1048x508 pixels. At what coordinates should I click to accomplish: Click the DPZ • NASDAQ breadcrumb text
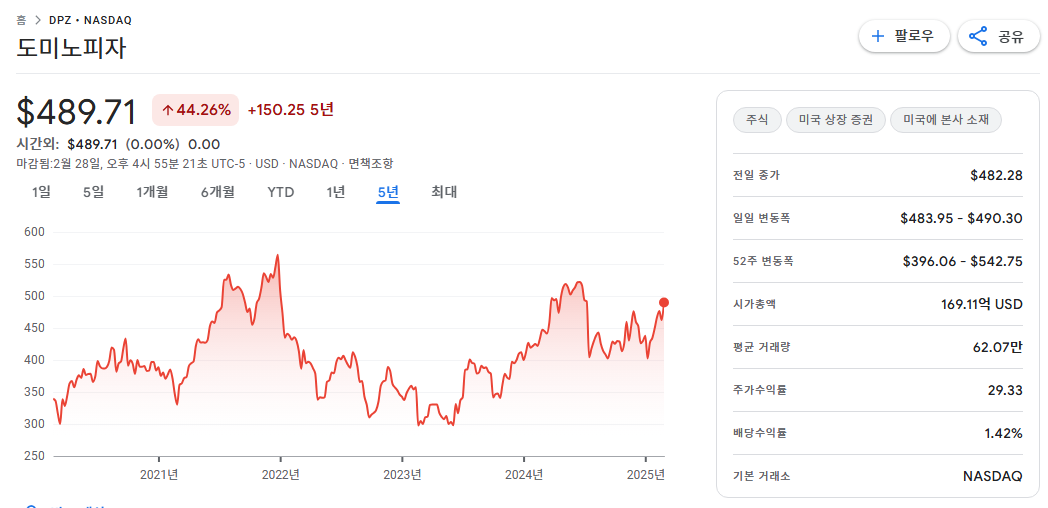pyautogui.click(x=90, y=20)
